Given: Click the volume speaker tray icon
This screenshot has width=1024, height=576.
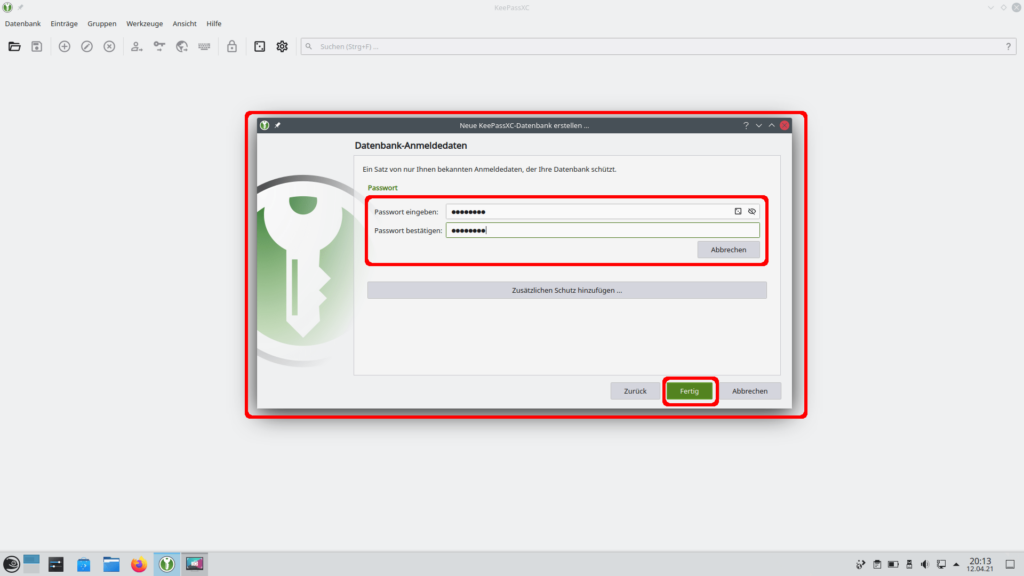Looking at the screenshot, I should pyautogui.click(x=925, y=564).
